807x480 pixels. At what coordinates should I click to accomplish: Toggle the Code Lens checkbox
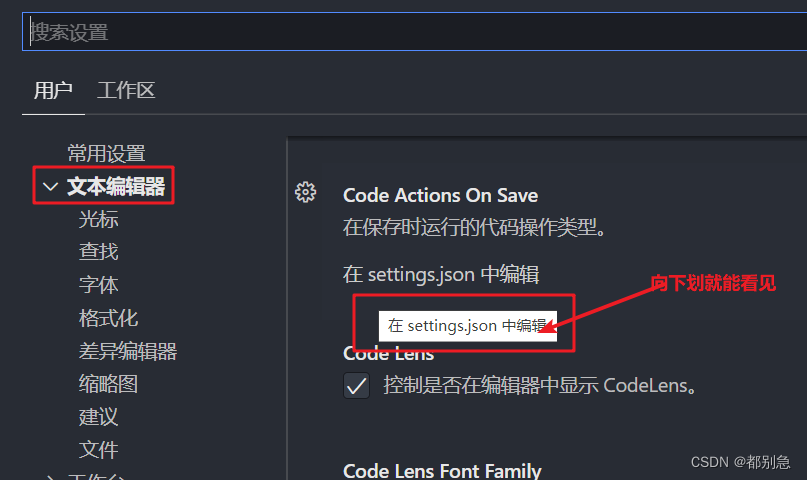pyautogui.click(x=356, y=385)
